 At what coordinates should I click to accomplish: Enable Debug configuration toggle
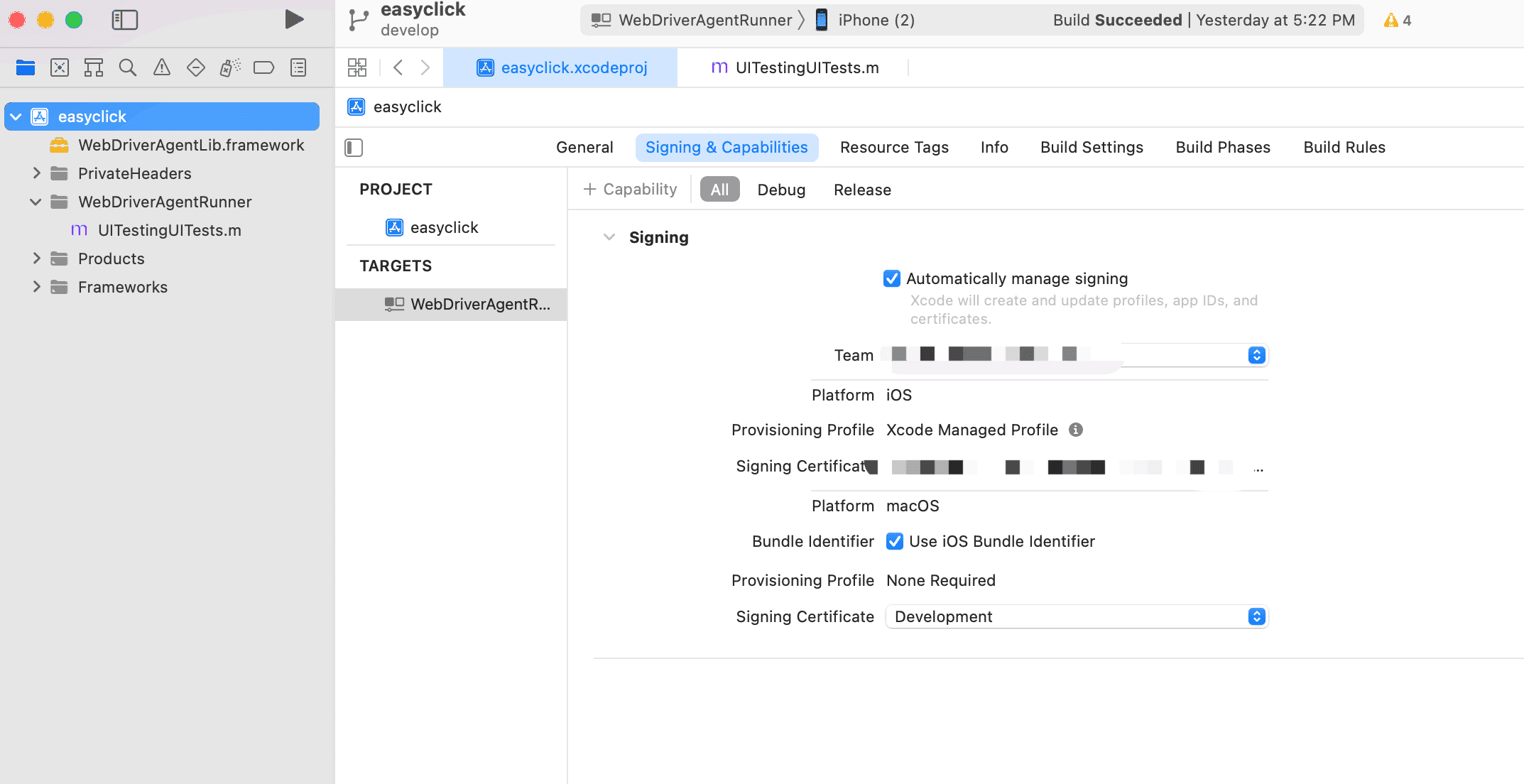(x=781, y=189)
